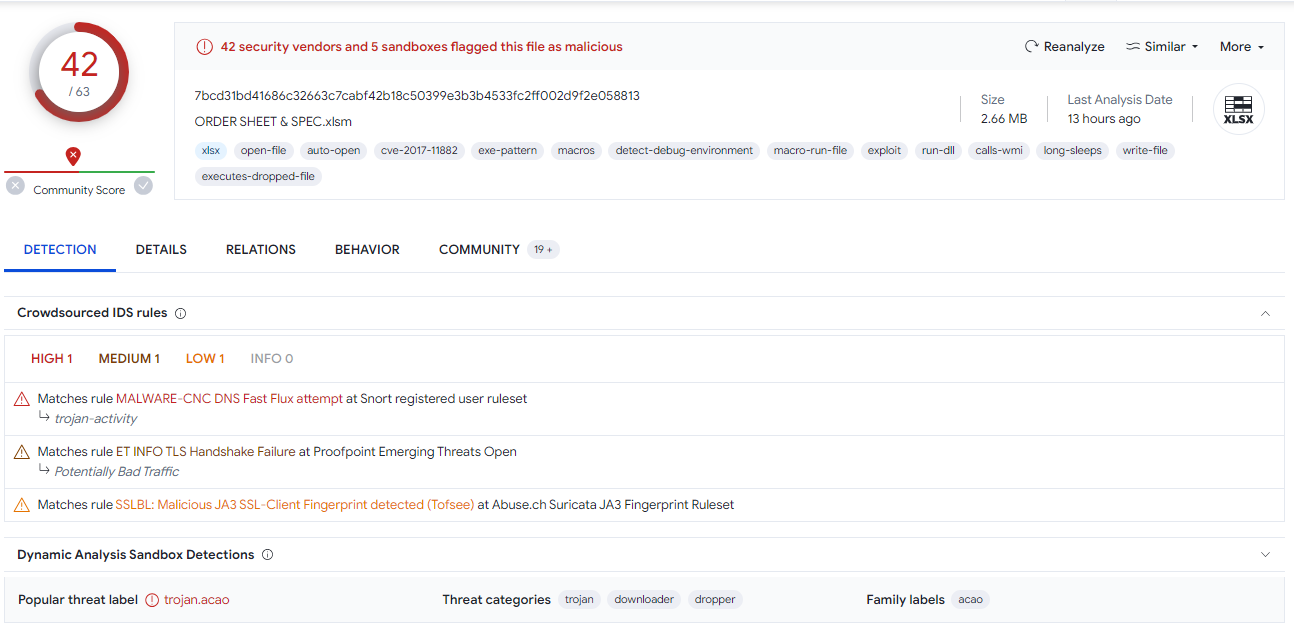The image size is (1294, 624).
Task: Open the RELATIONS tab
Action: 261,250
